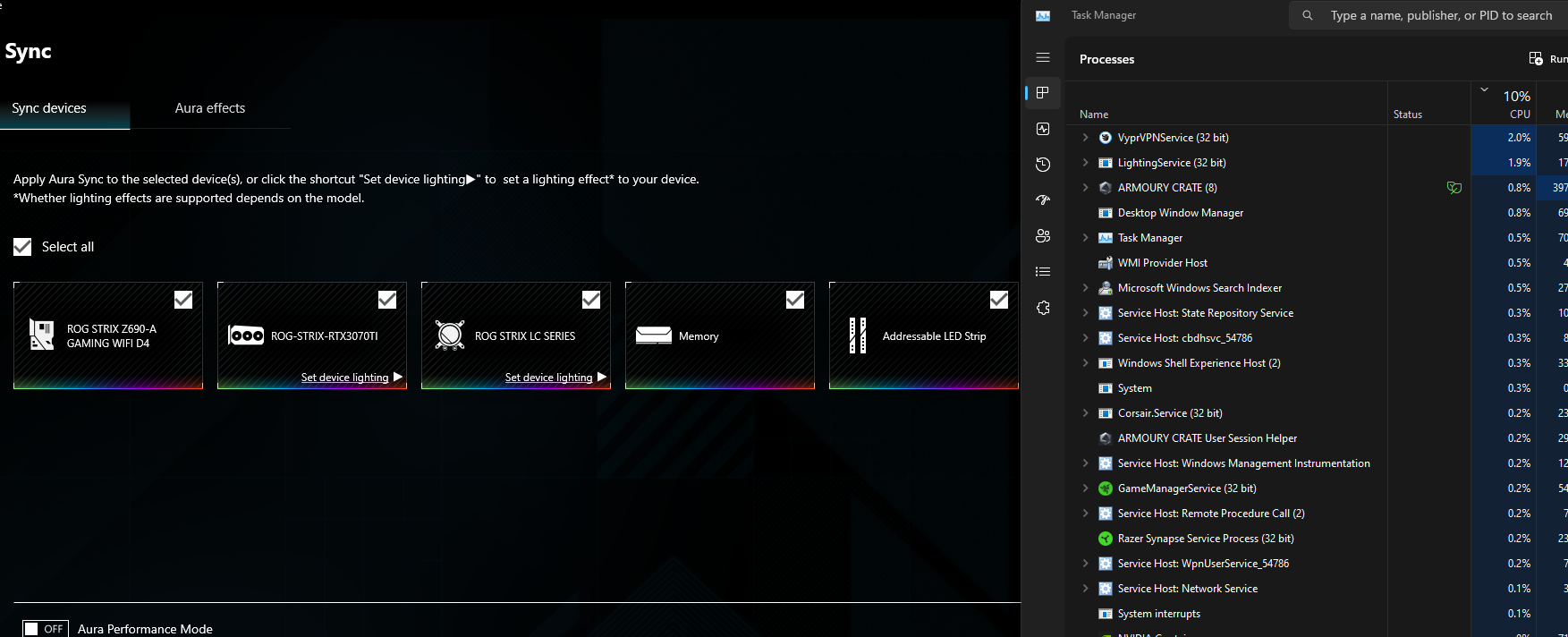Expand the ARMOURY CRATE (8) process group

[1085, 188]
